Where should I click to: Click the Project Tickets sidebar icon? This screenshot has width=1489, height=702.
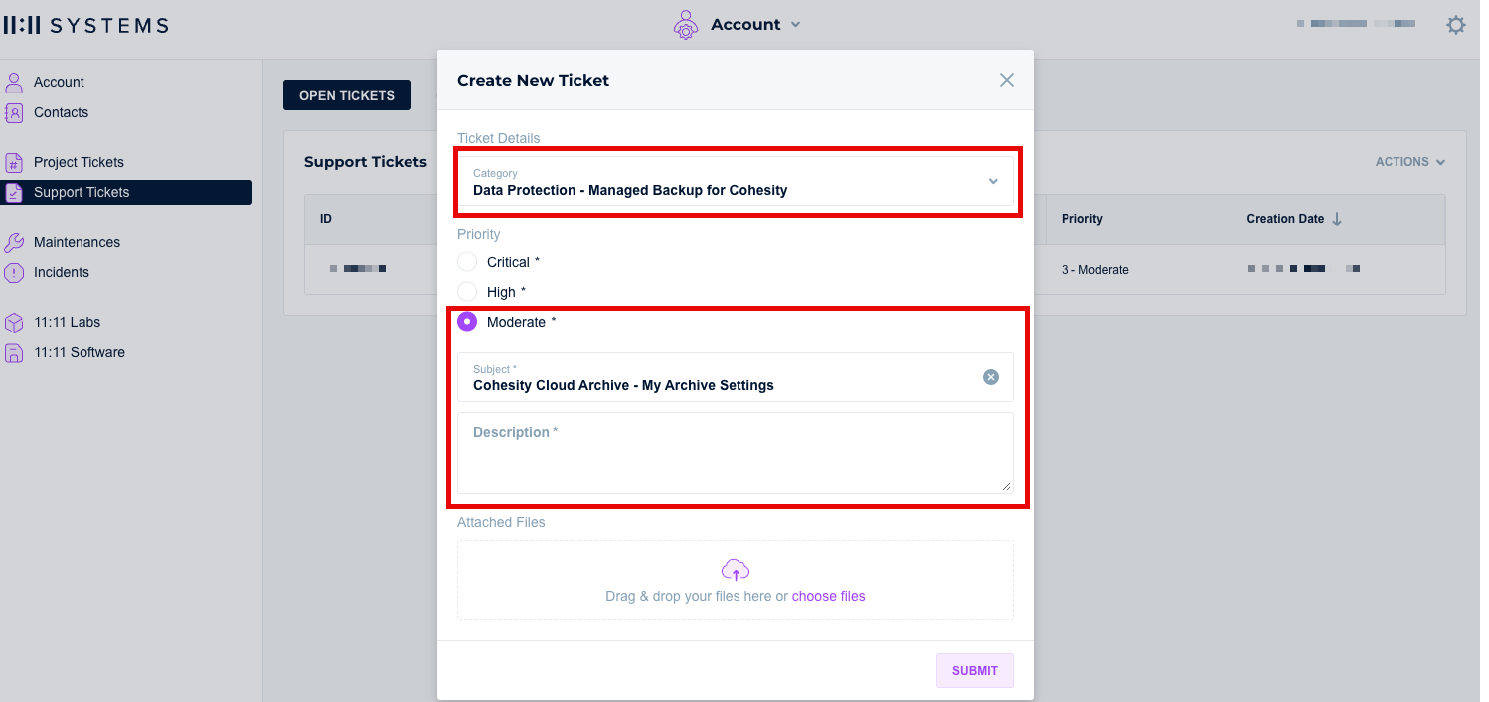(x=14, y=162)
